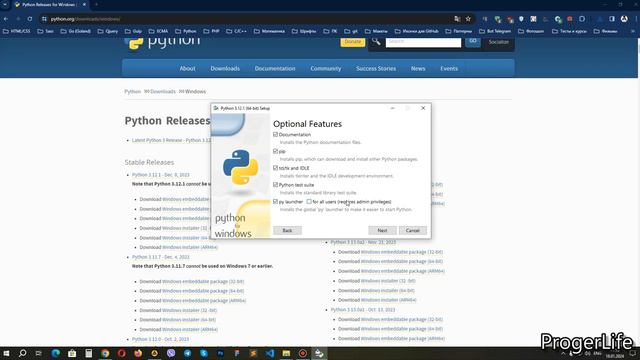
Task: Open the side panel icon in browser toolbar
Action: tap(612, 19)
